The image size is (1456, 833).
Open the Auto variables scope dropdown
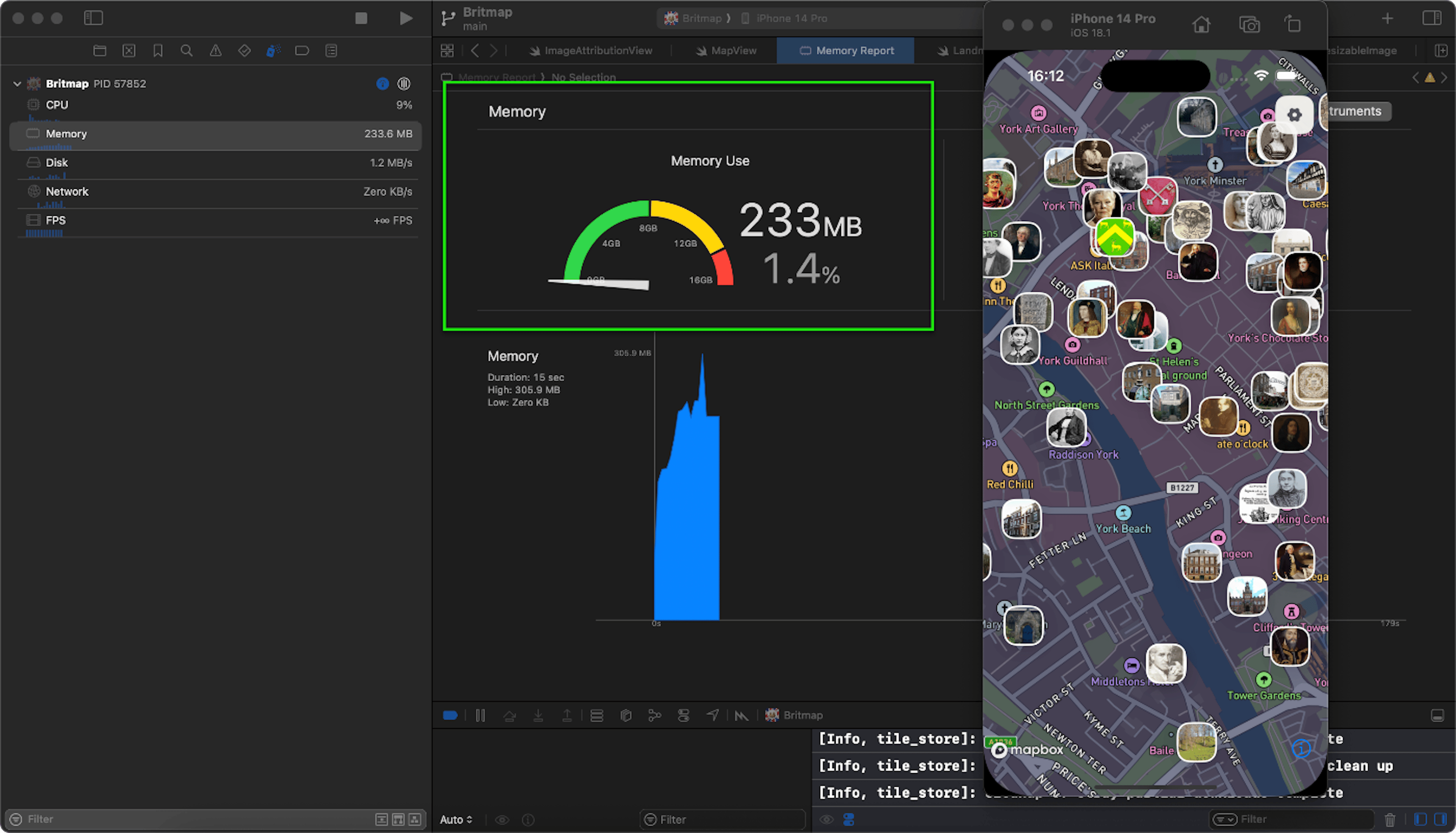[456, 819]
